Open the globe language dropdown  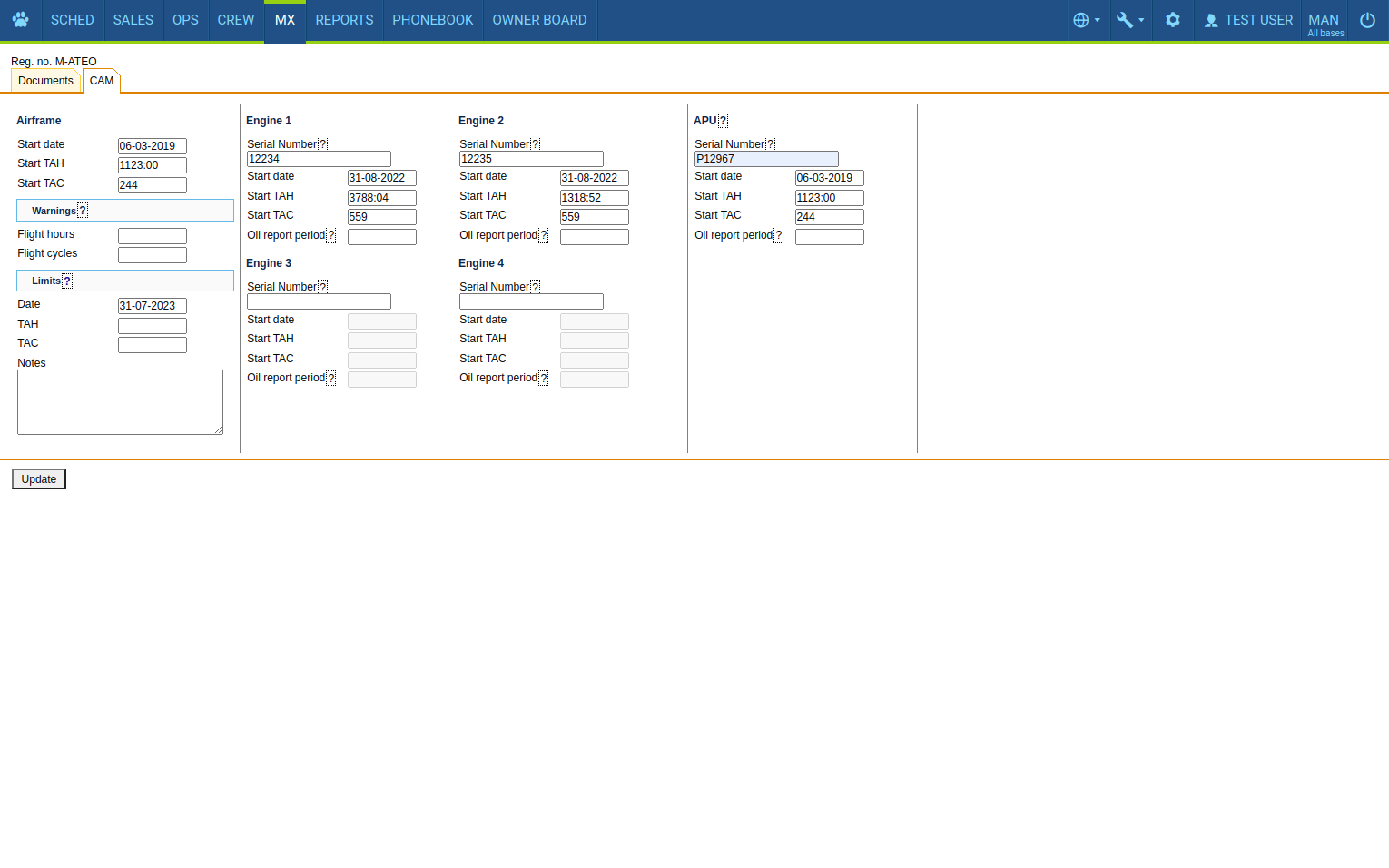click(1086, 20)
